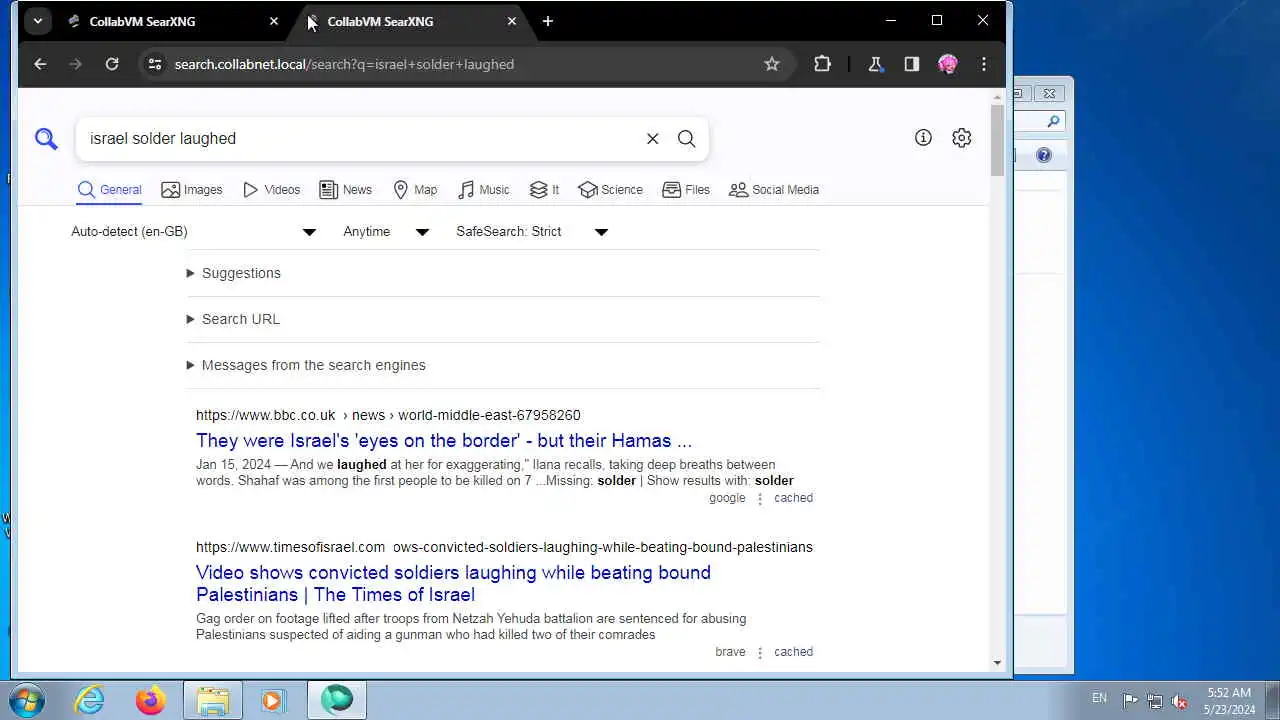Open cached version of Times of Israel result
This screenshot has height=720, width=1280.
[x=793, y=652]
